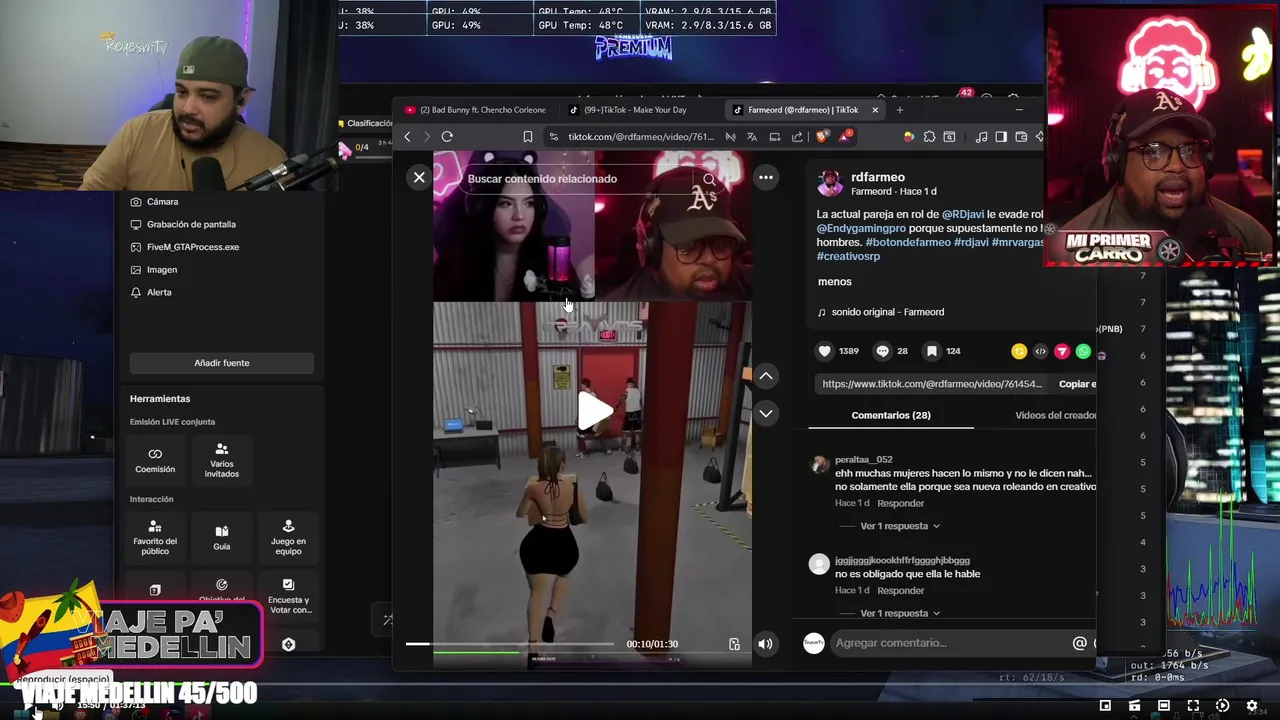Click rdfarmeo profile avatar
1280x720 pixels.
coord(829,182)
